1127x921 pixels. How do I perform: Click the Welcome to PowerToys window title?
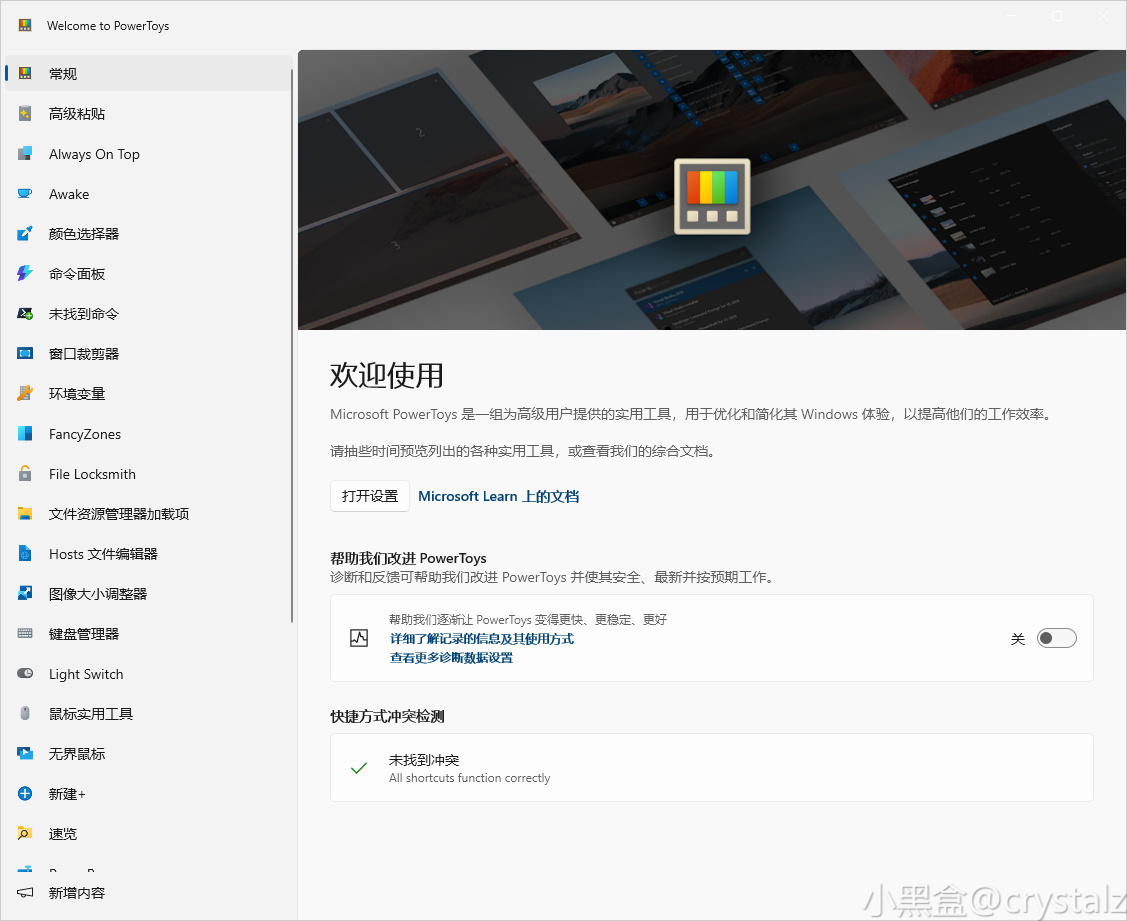tap(108, 26)
